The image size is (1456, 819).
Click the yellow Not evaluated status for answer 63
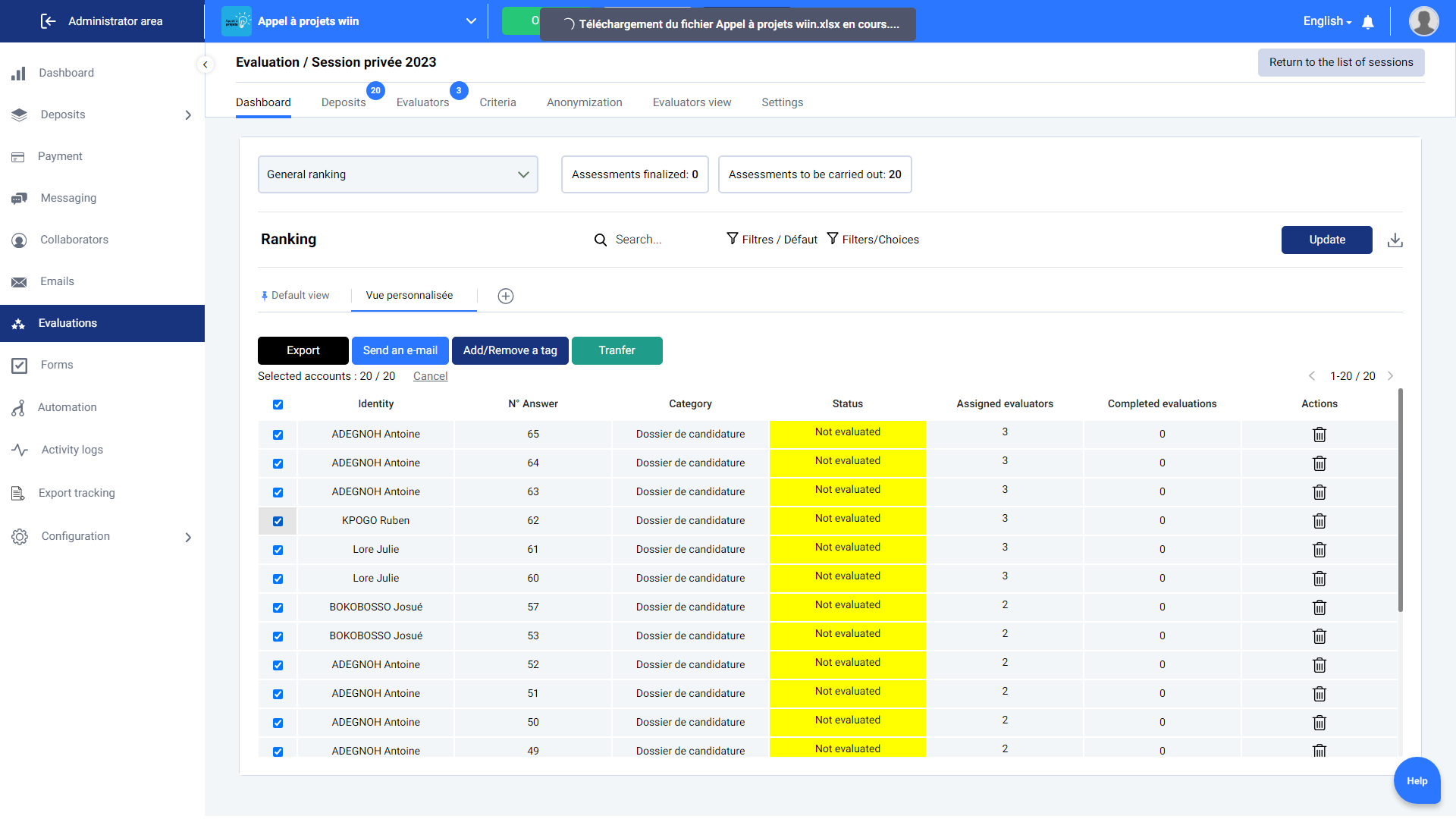848,492
